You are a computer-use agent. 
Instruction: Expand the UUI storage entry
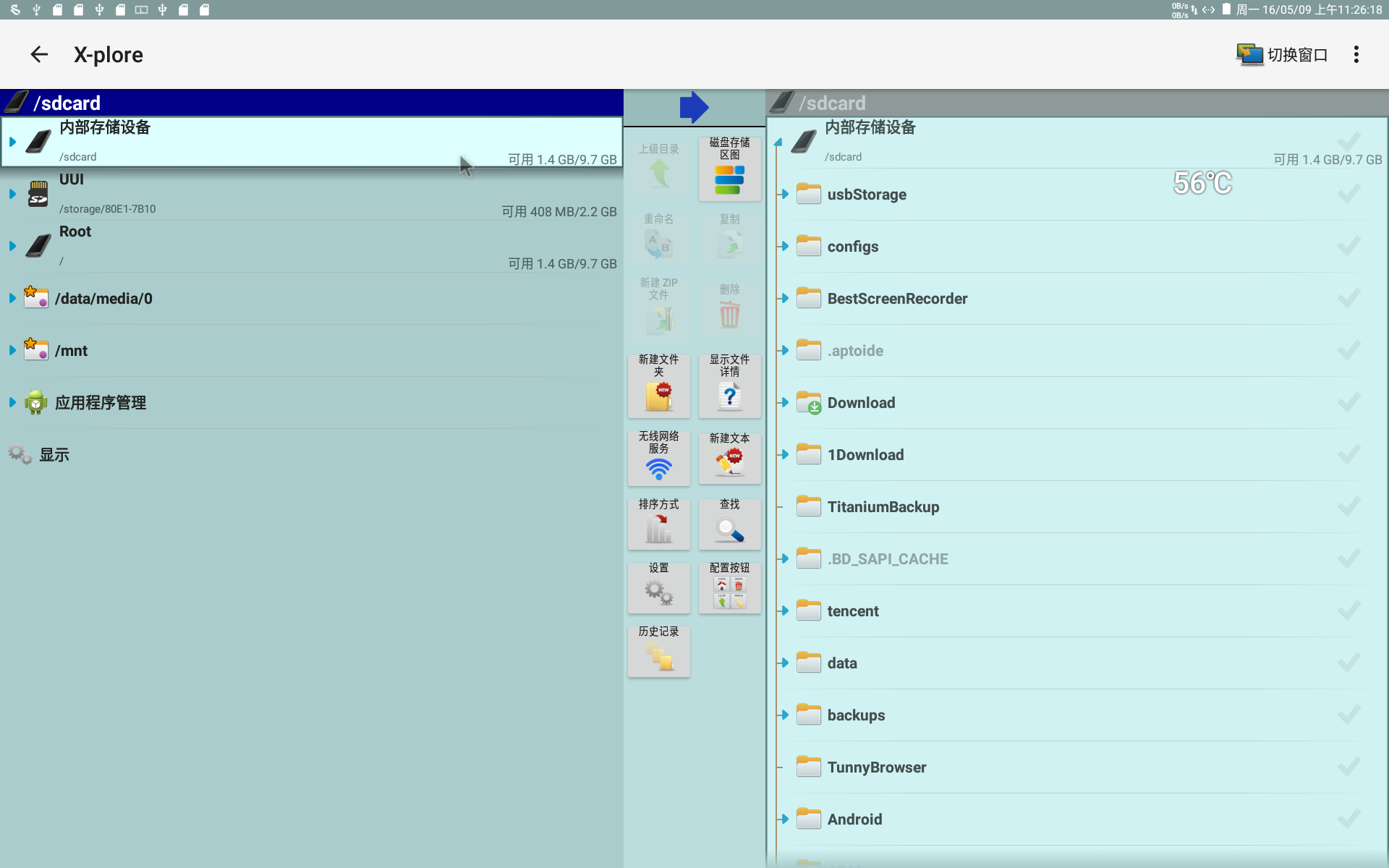click(12, 194)
